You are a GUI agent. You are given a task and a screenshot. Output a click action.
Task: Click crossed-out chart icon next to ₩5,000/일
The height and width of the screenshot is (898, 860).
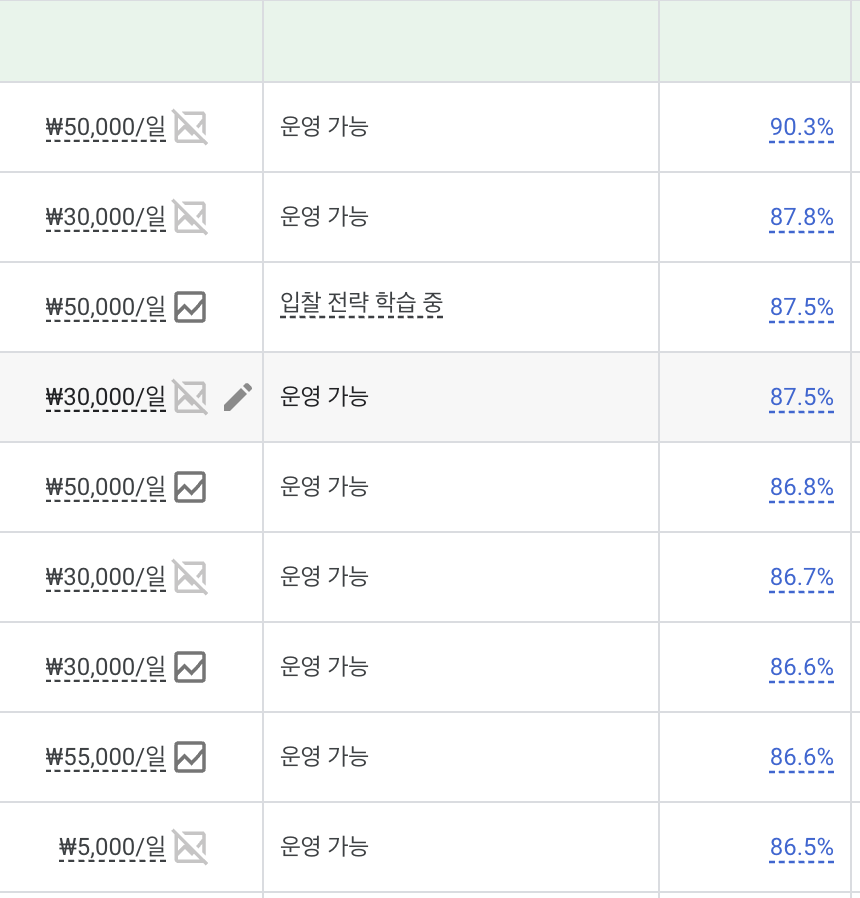(x=190, y=846)
